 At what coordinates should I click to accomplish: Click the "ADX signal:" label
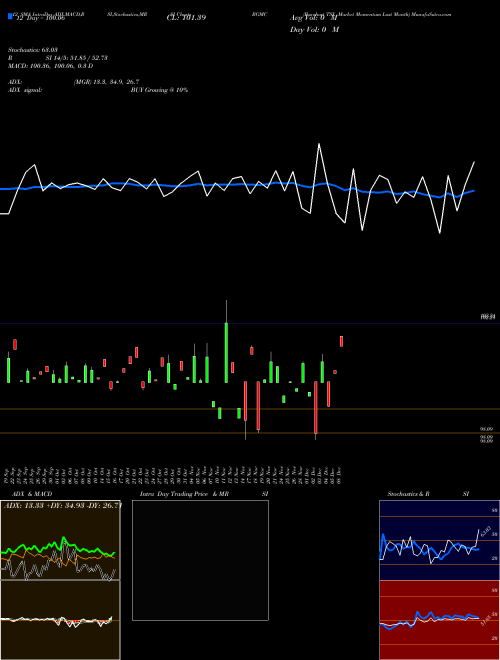click(x=25, y=90)
